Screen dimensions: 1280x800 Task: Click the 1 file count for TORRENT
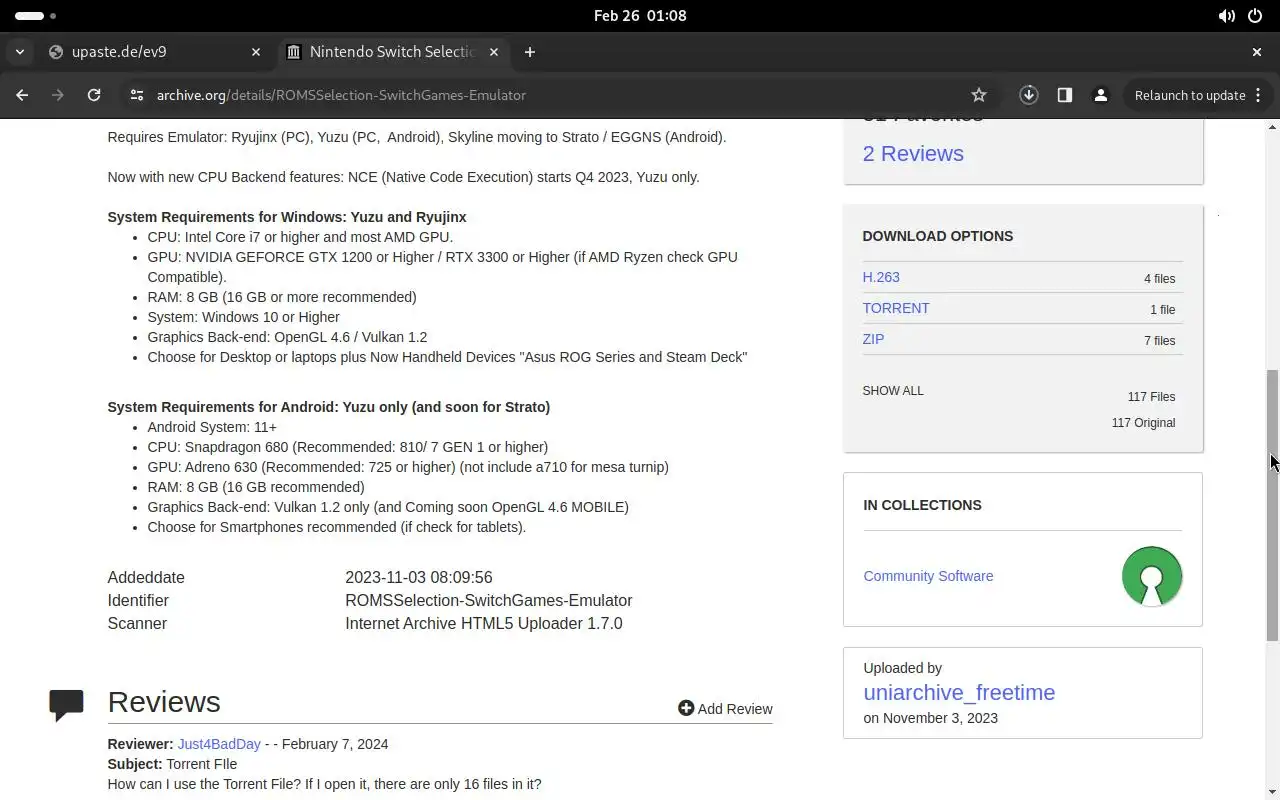click(x=1163, y=310)
